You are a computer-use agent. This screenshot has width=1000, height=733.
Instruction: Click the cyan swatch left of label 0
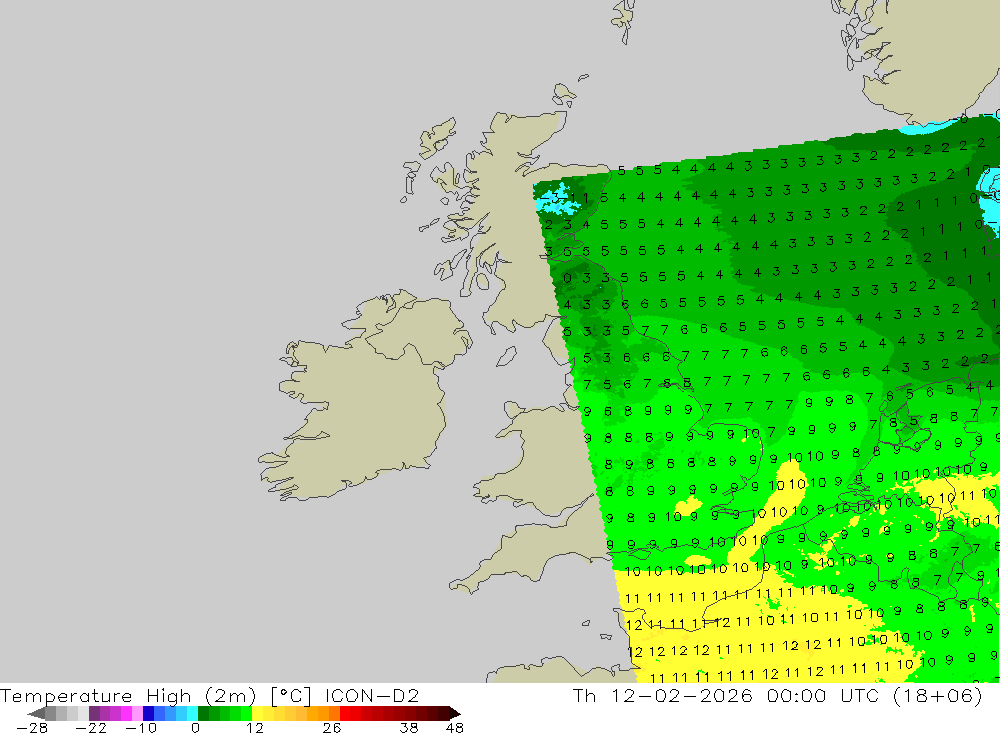pyautogui.click(x=192, y=713)
